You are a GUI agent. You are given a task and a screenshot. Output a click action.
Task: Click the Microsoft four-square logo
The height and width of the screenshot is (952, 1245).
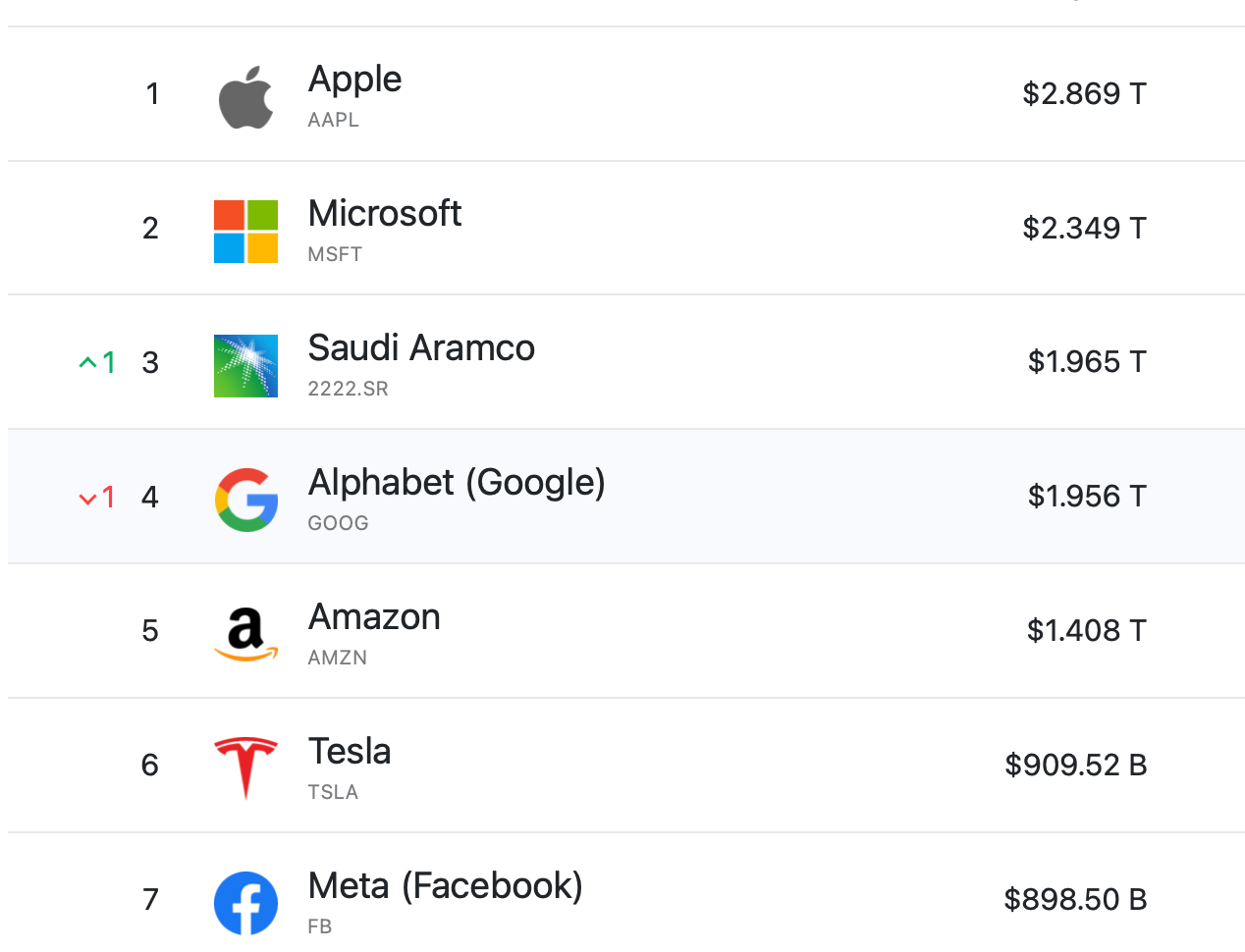coord(245,232)
